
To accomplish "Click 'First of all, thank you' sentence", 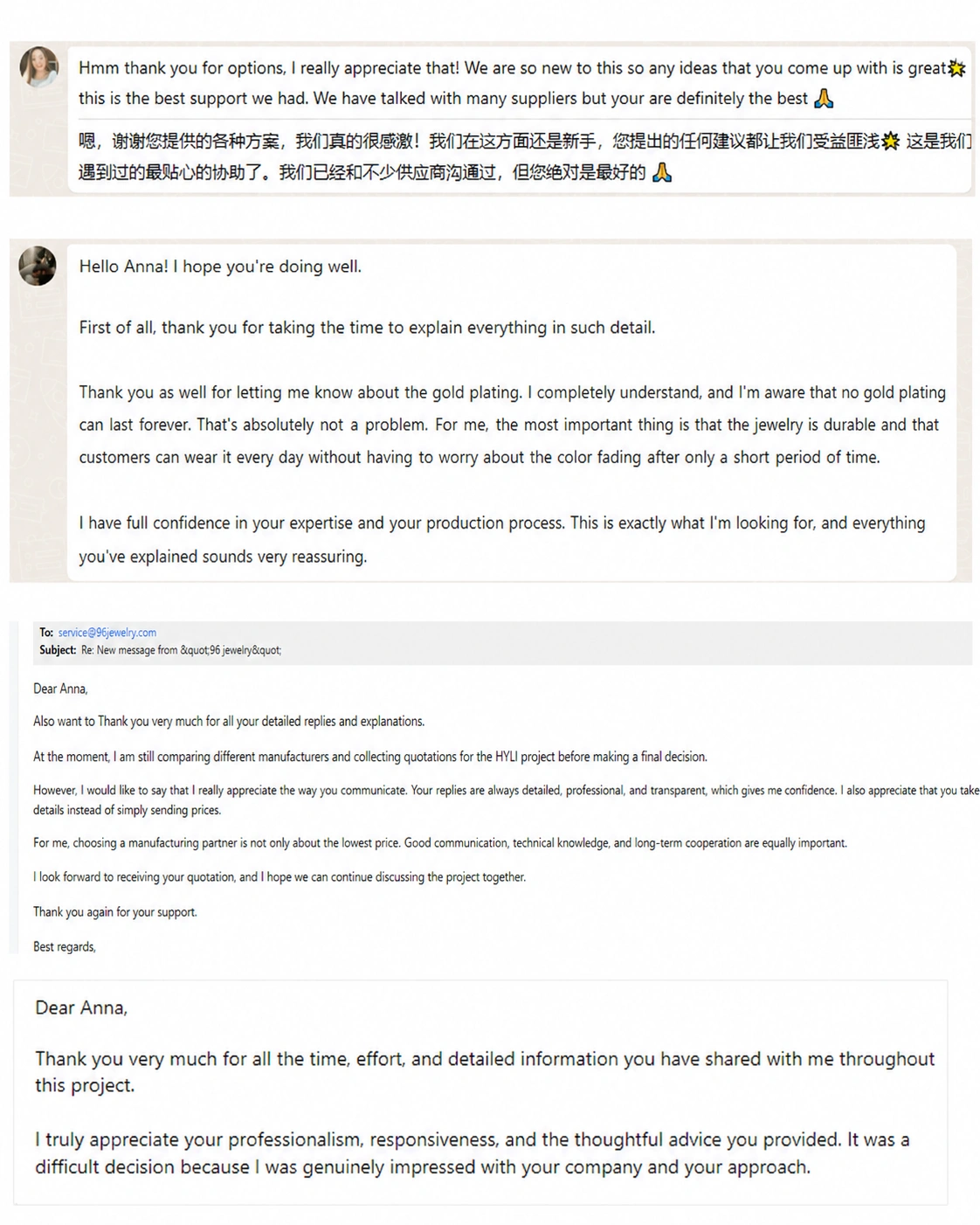I will point(367,328).
